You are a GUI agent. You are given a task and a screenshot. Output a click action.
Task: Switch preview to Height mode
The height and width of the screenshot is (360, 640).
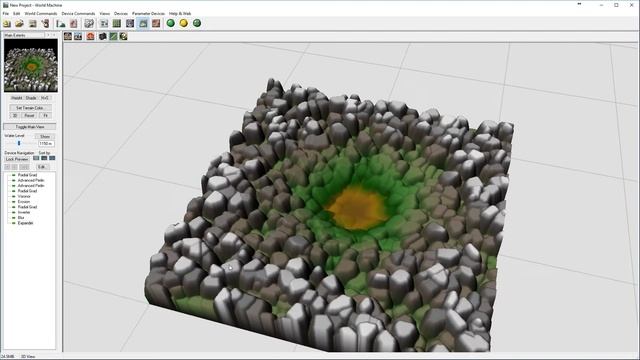(x=17, y=98)
